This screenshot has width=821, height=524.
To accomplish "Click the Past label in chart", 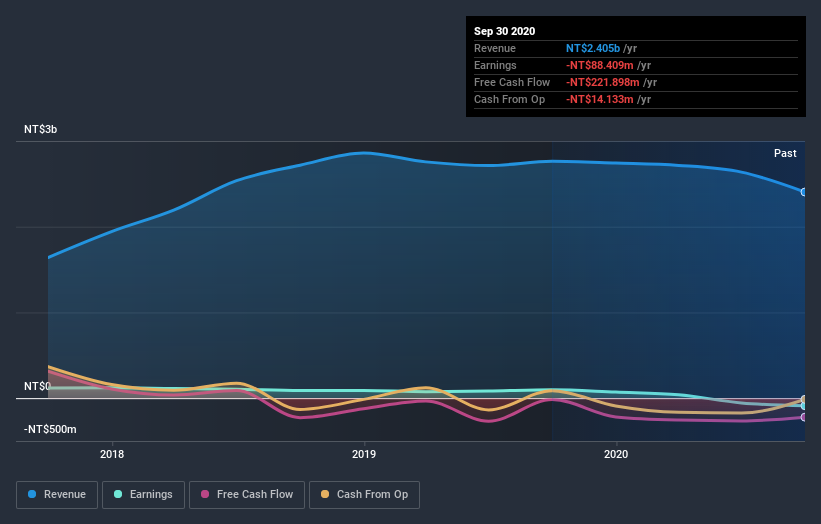I will click(785, 153).
